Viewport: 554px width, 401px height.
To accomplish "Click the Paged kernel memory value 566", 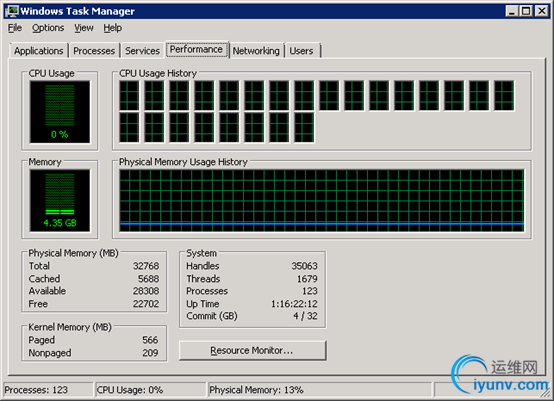I will [x=150, y=340].
